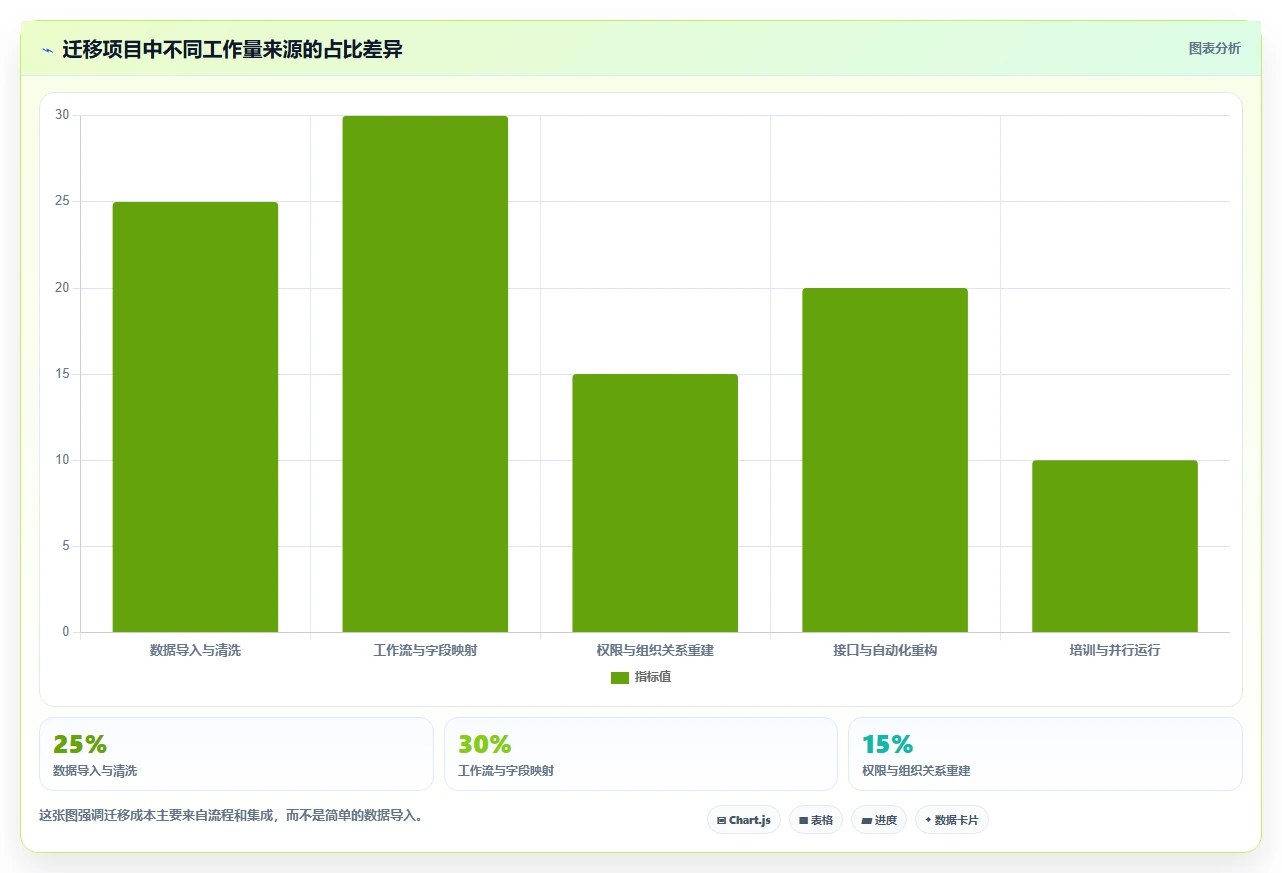This screenshot has height=873, width=1282.
Task: Open the 表格 tag
Action: [816, 820]
